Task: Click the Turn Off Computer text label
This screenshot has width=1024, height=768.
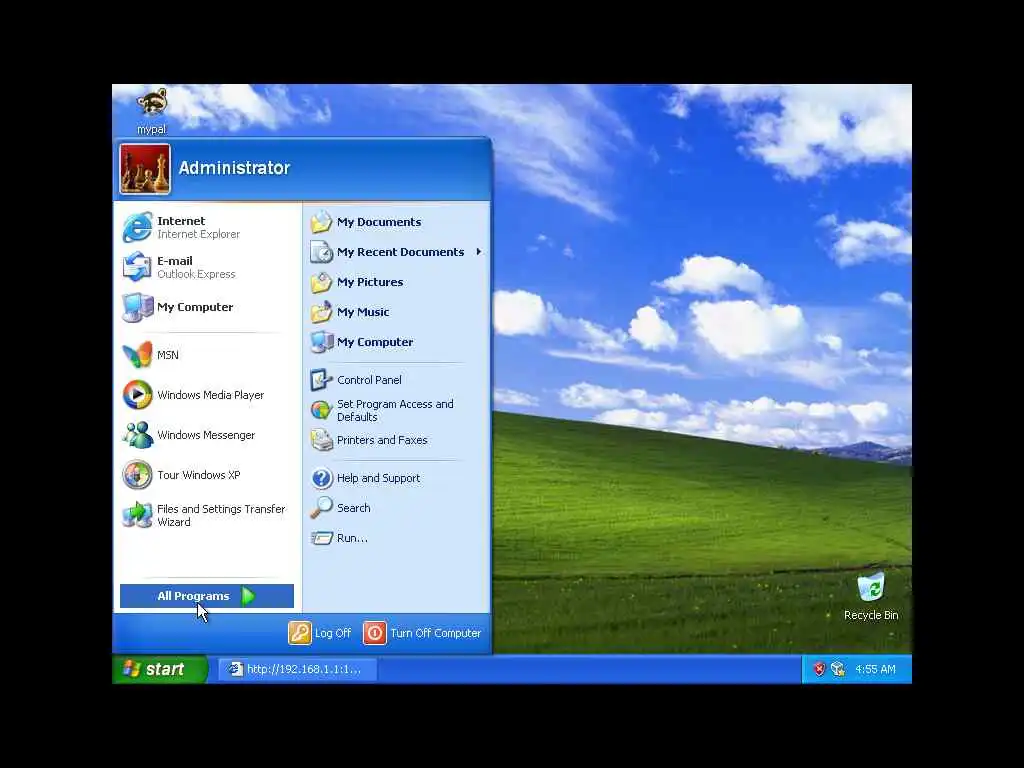Action: pos(436,633)
